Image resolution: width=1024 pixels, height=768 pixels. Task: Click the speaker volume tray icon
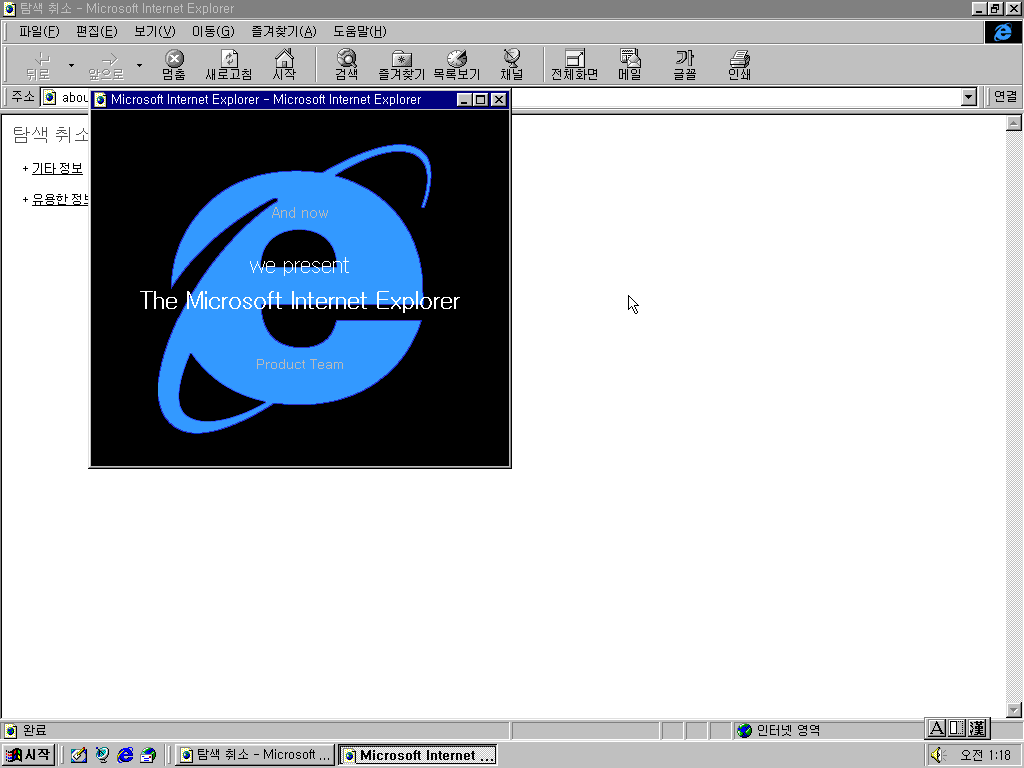click(938, 755)
